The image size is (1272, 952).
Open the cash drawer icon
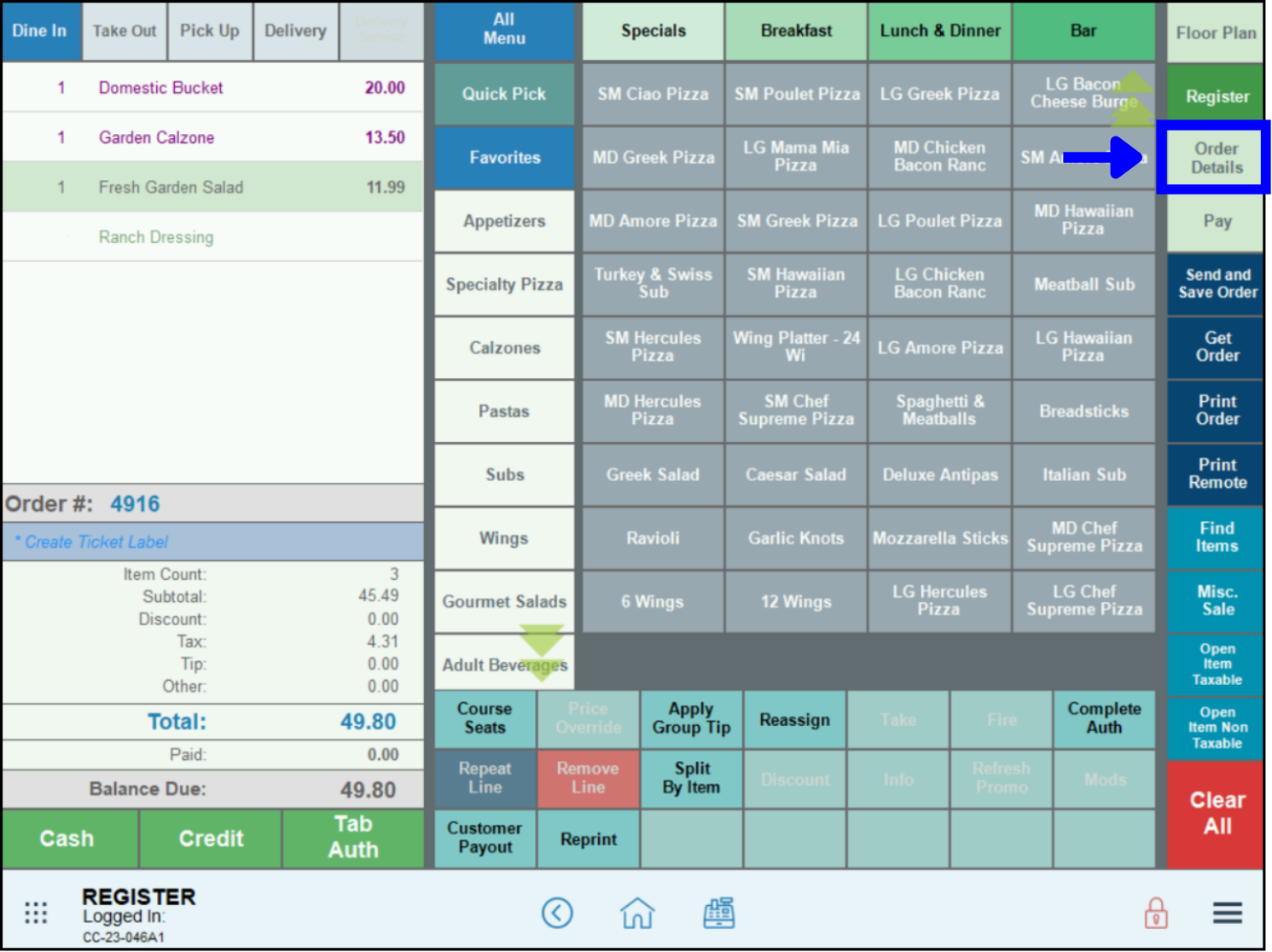[718, 913]
